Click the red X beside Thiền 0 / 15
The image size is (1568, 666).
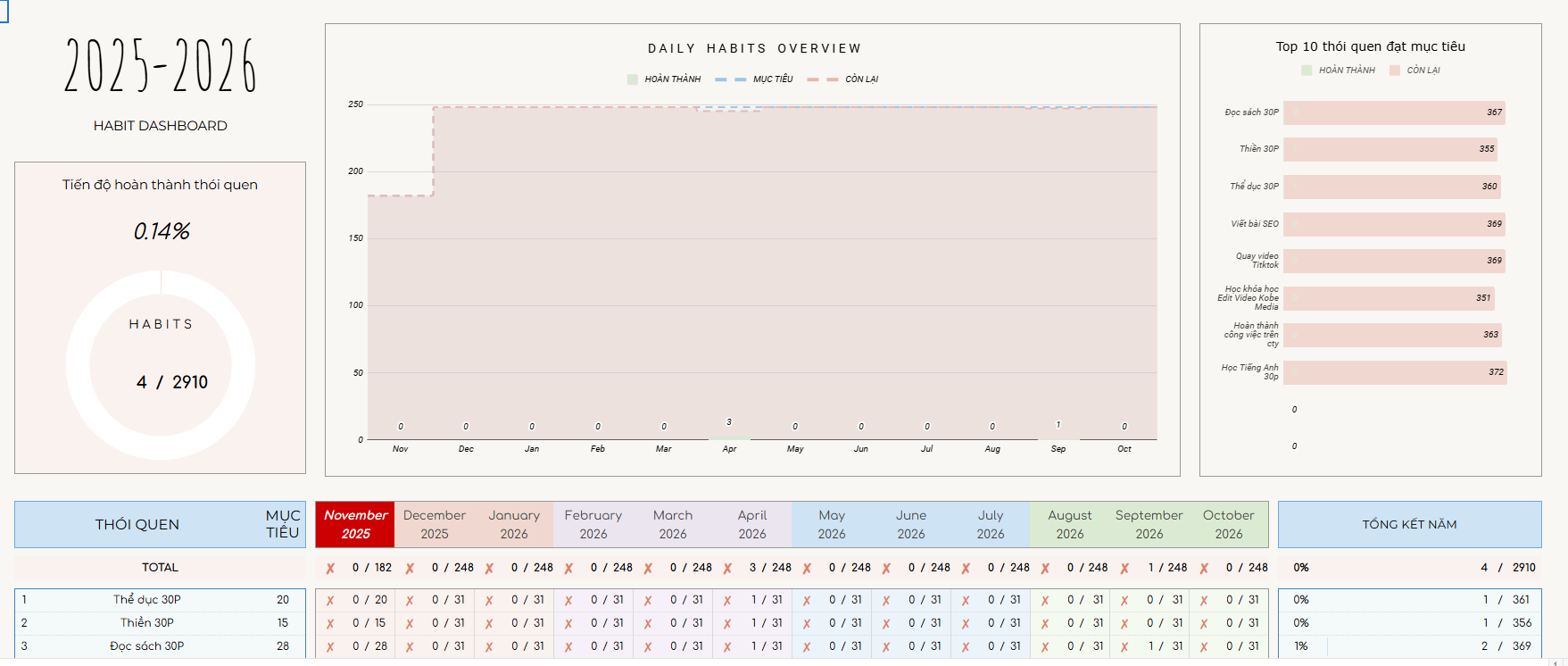click(330, 624)
